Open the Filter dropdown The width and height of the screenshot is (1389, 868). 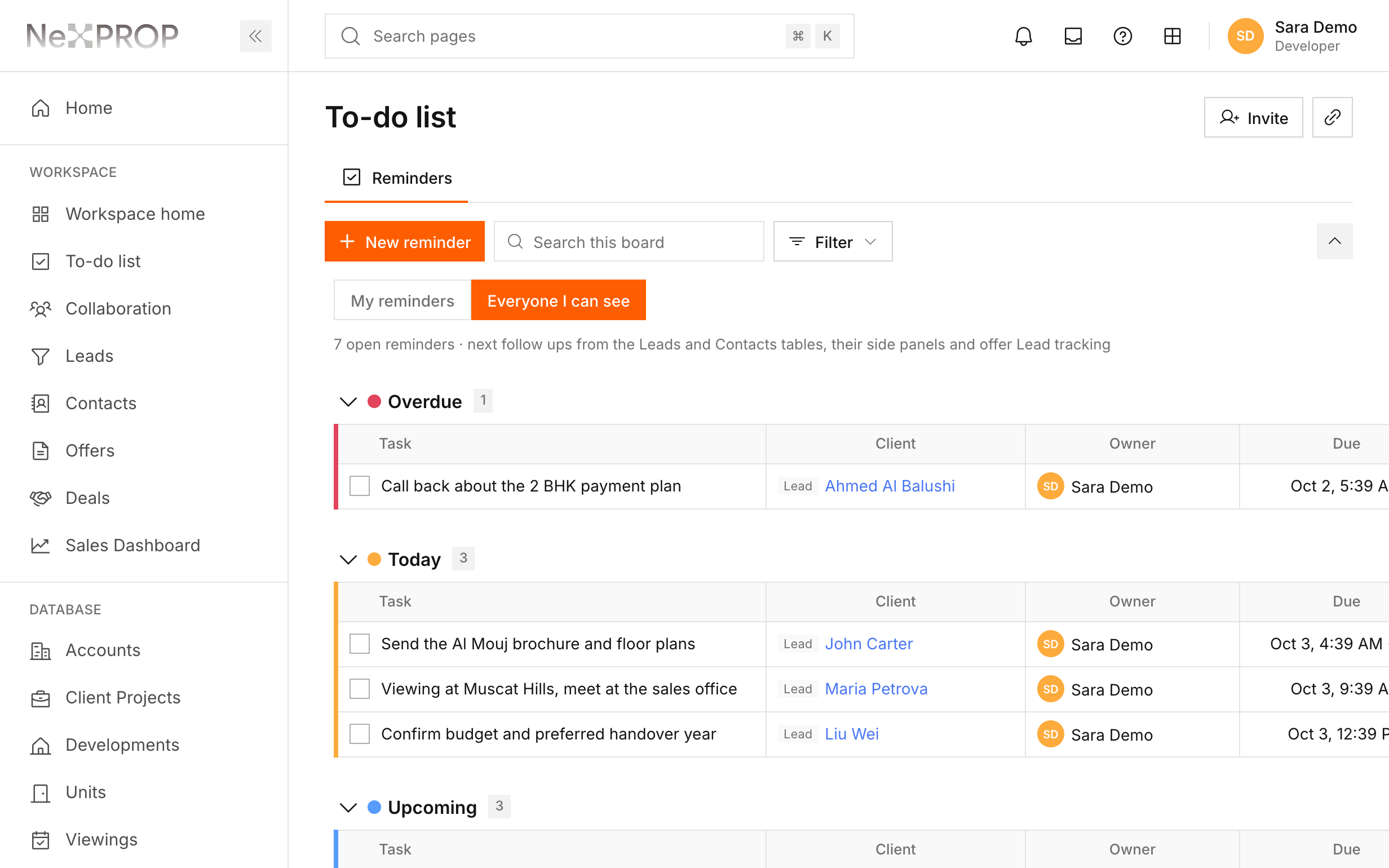(833, 242)
